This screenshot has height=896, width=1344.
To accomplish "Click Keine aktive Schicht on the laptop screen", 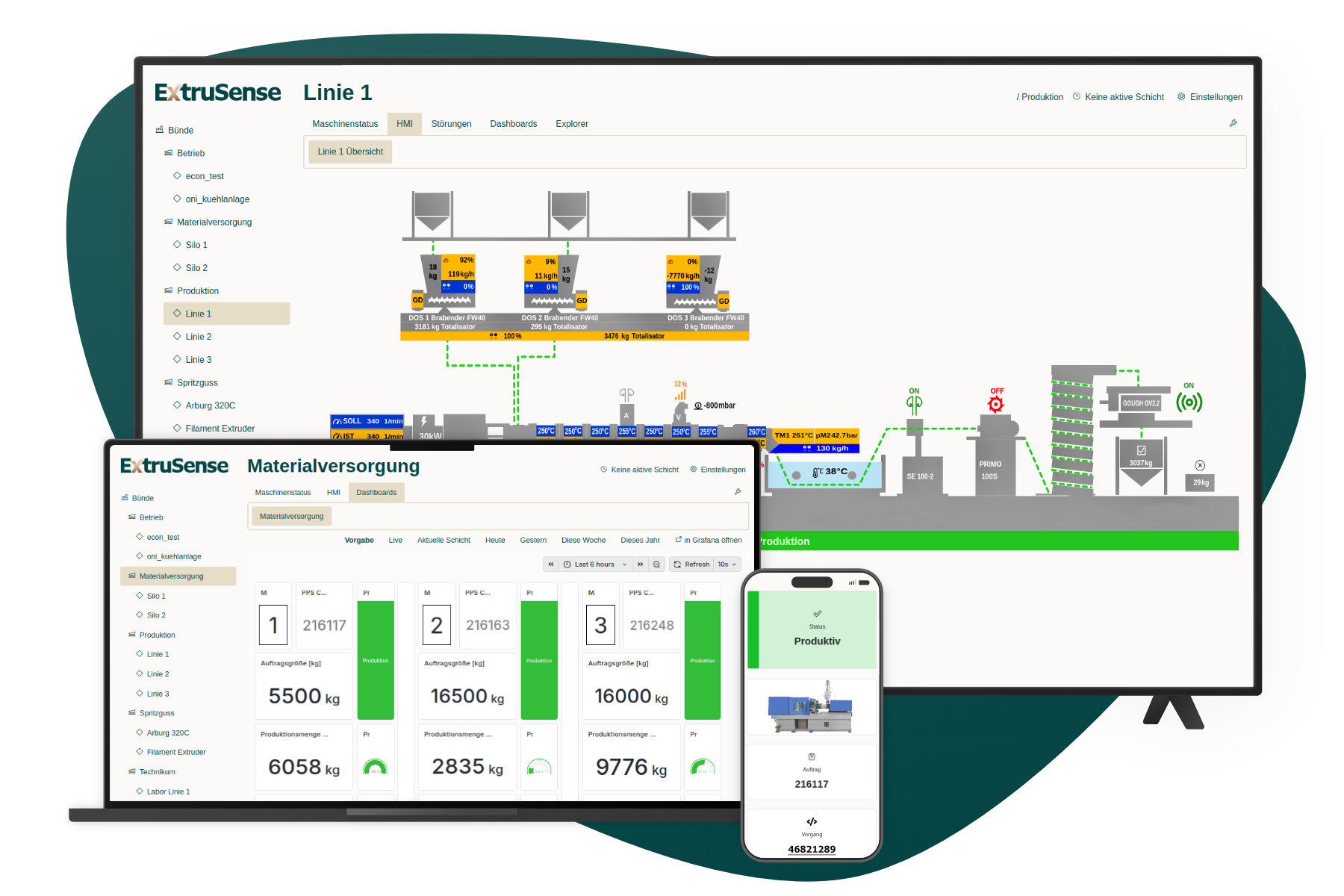I will tap(639, 470).
